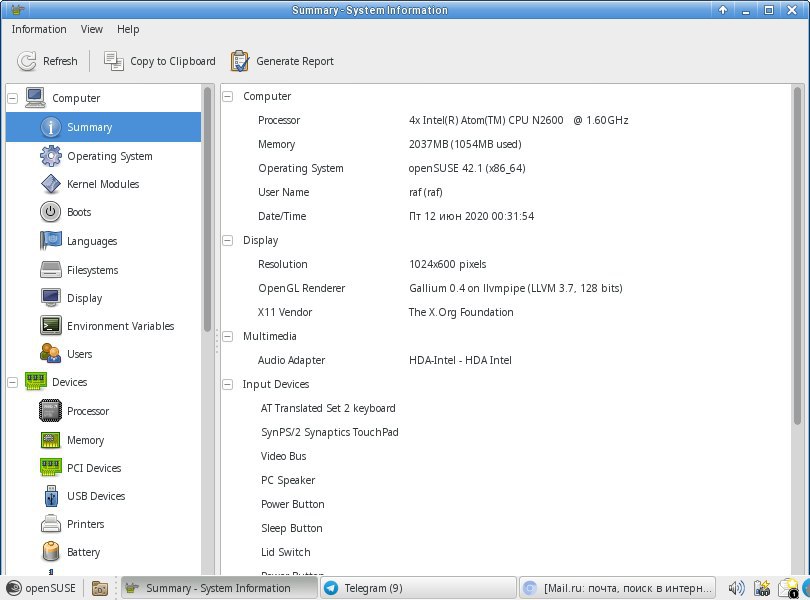Click Summary - System Information taskbar button
810x600 pixels.
pos(220,588)
